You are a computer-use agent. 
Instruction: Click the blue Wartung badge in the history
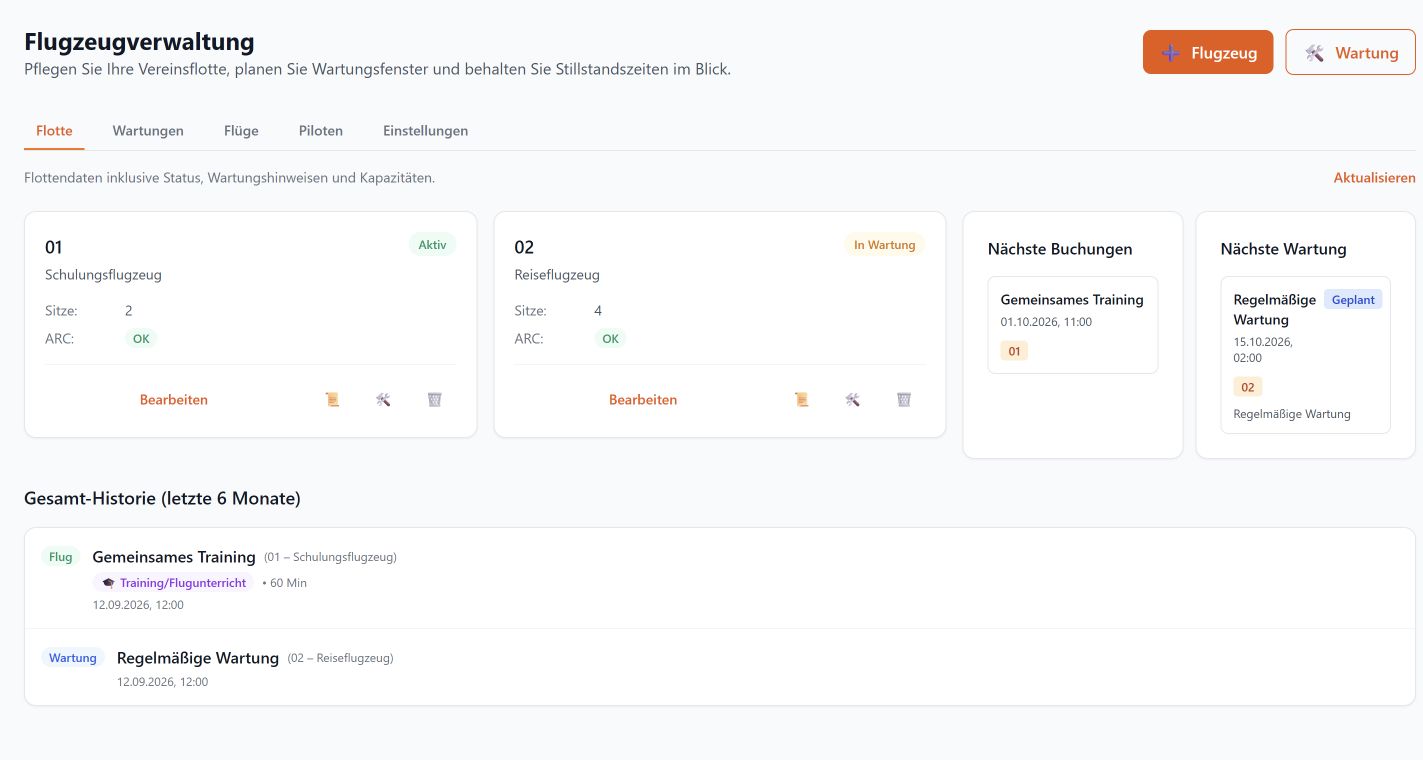(x=73, y=658)
